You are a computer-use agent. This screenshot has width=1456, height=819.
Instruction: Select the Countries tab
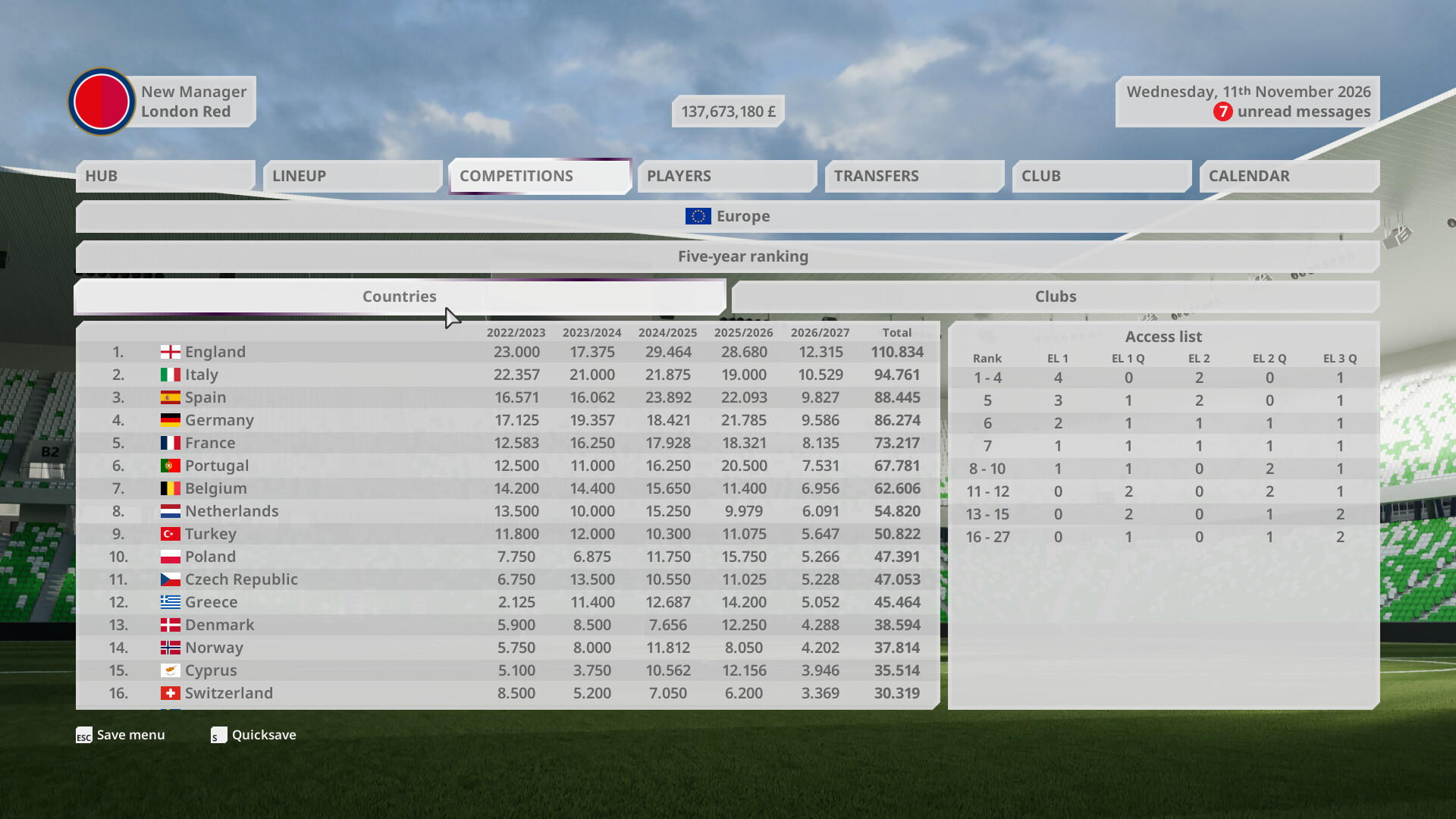[400, 297]
